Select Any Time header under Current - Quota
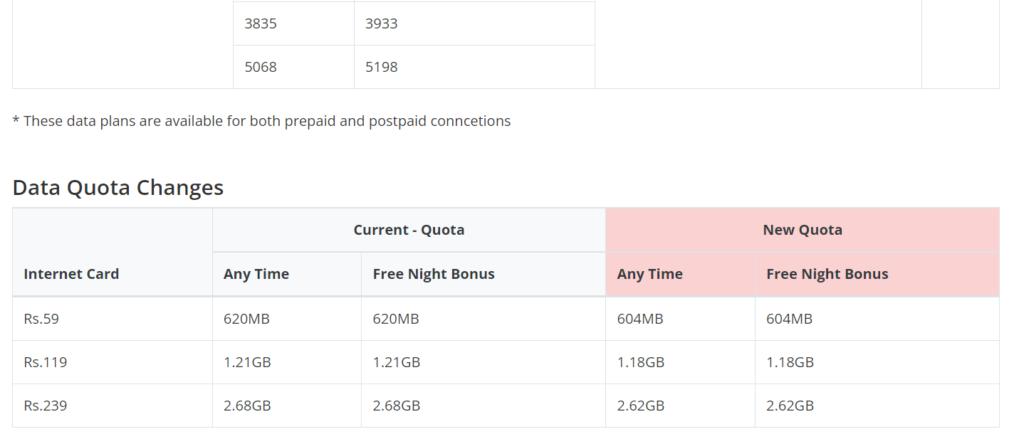The height and width of the screenshot is (444, 1024). 287,274
